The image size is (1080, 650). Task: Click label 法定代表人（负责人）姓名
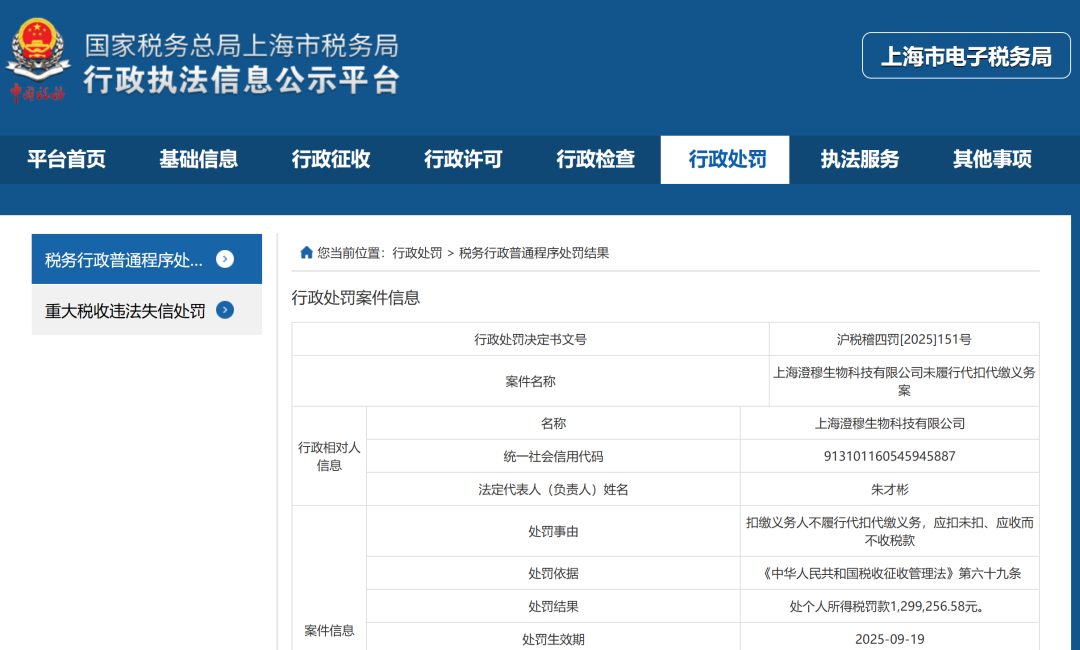click(x=553, y=490)
